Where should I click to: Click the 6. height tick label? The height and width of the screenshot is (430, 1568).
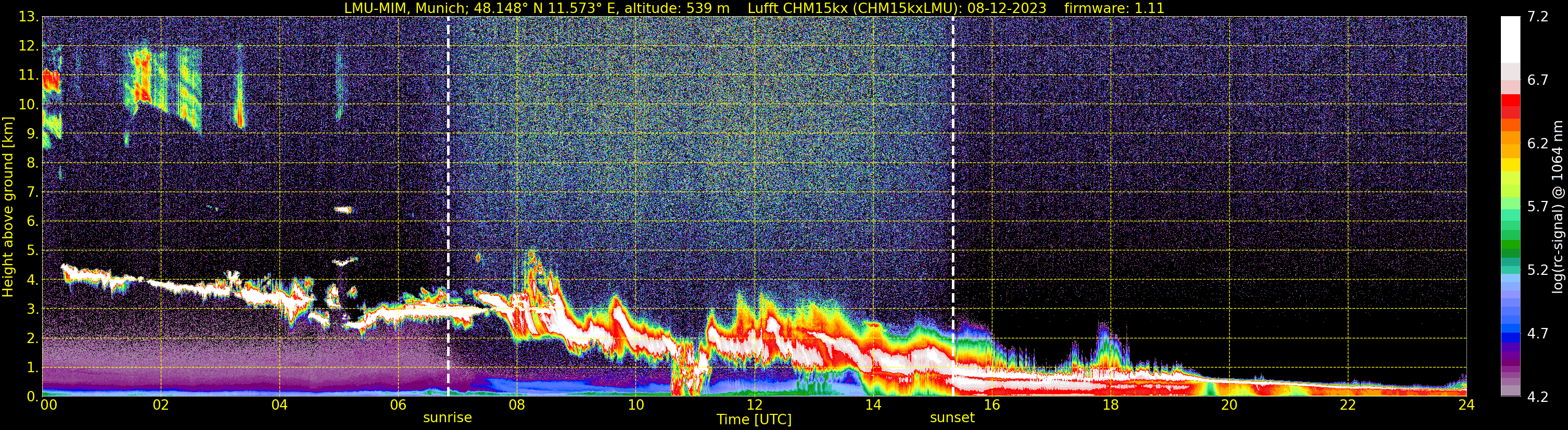pyautogui.click(x=32, y=221)
